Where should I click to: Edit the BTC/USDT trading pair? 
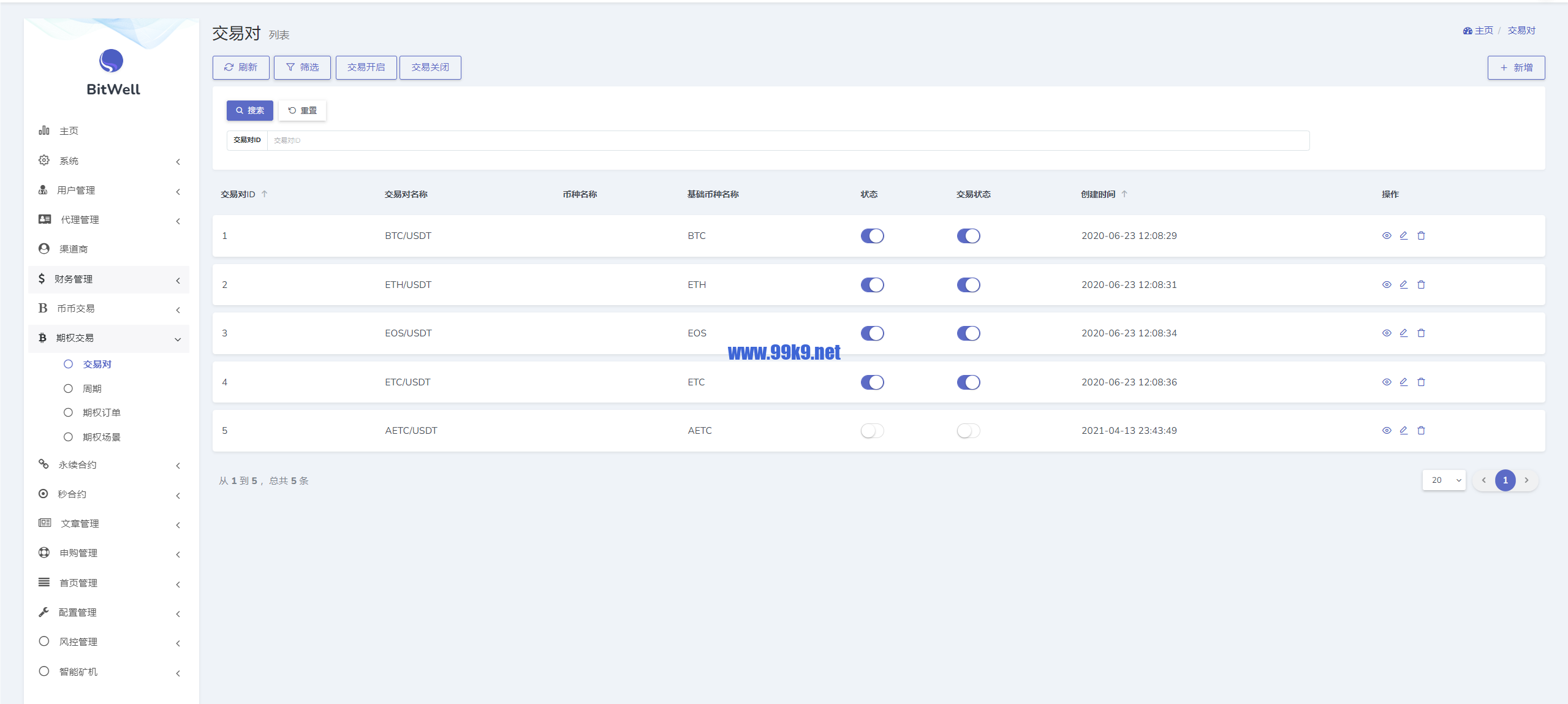coord(1403,236)
